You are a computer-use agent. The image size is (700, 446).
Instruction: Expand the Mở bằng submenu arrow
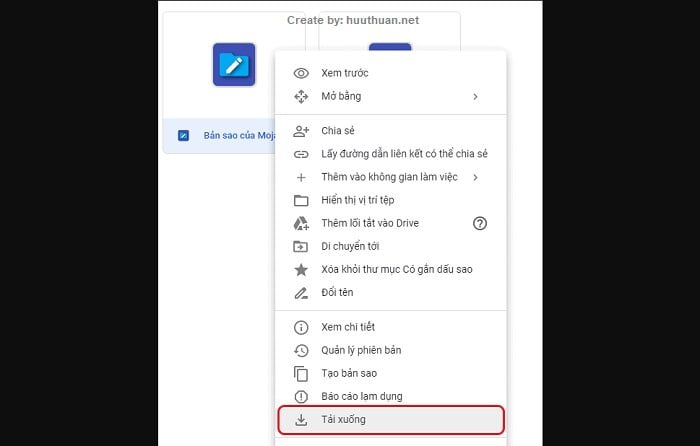click(475, 96)
